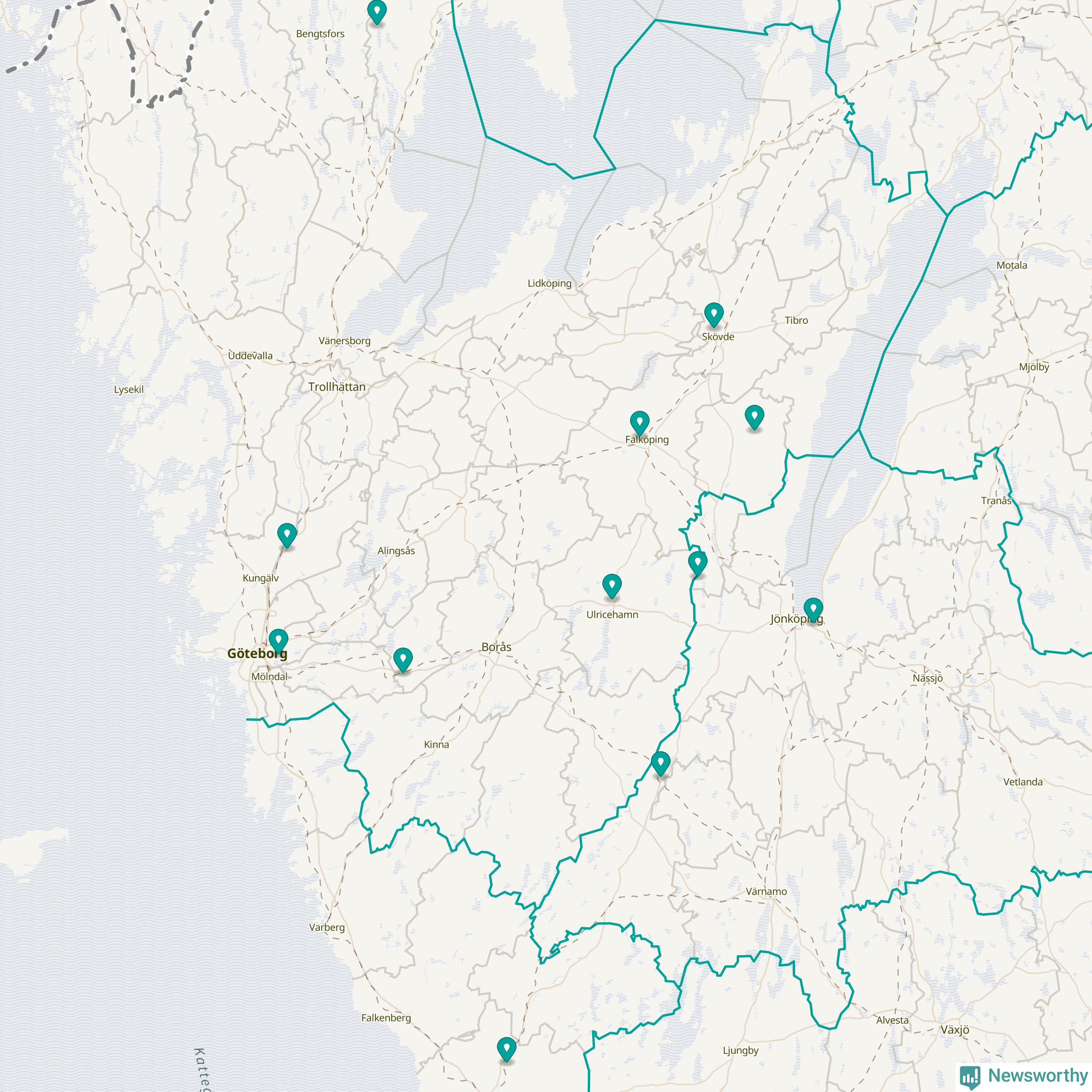This screenshot has width=1092, height=1092.
Task: Click the Växjö label
Action: tap(955, 1030)
